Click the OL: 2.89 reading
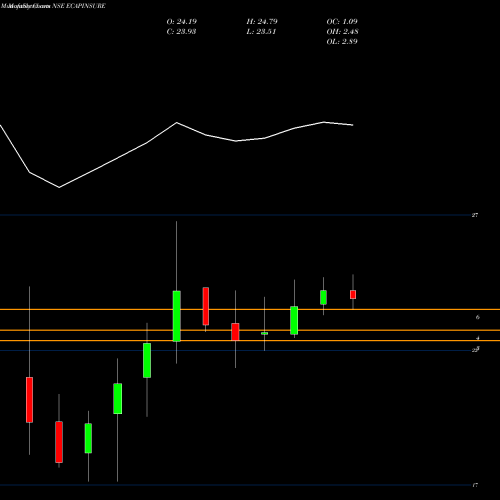Image resolution: width=500 pixels, height=500 pixels. click(342, 42)
